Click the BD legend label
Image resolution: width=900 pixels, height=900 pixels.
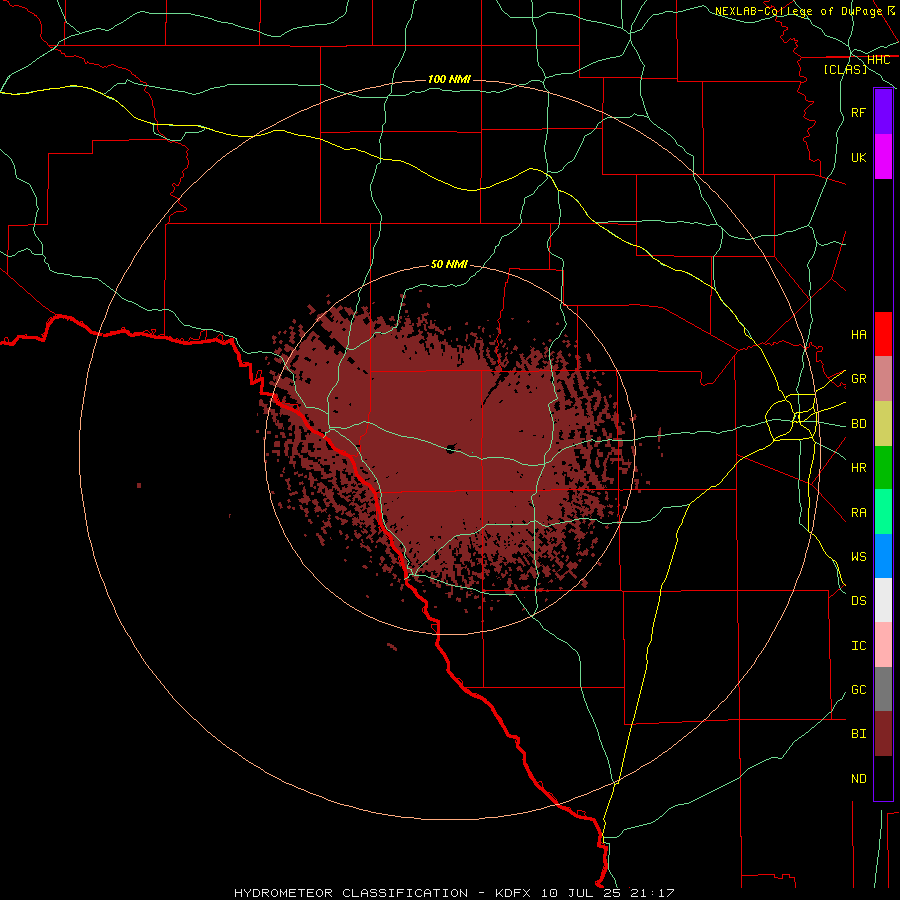pos(859,424)
